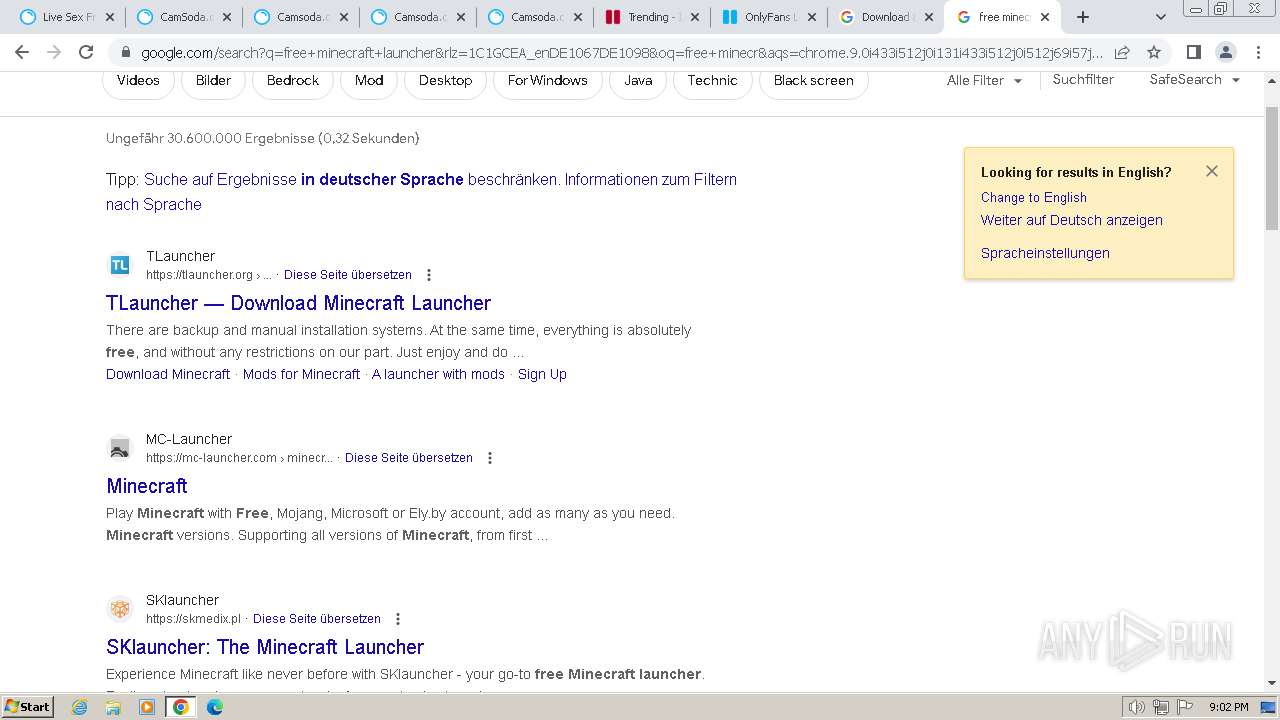Open the tab search dropdown
1280x720 pixels.
click(1160, 17)
